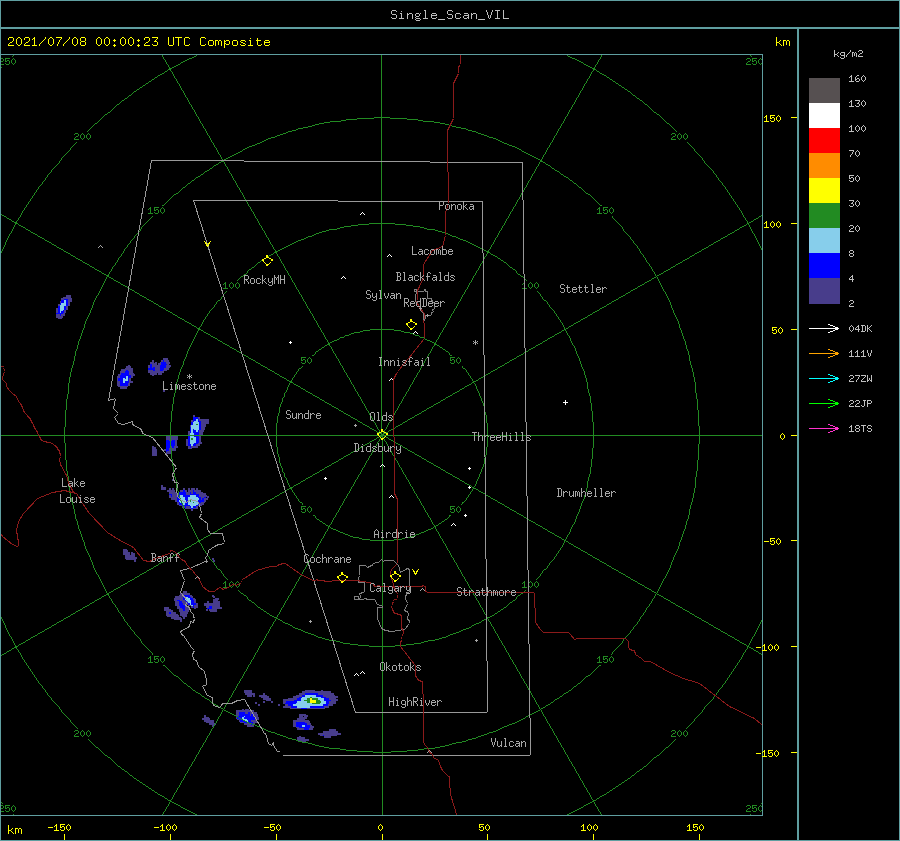Click the Cochrane town label

click(x=327, y=559)
